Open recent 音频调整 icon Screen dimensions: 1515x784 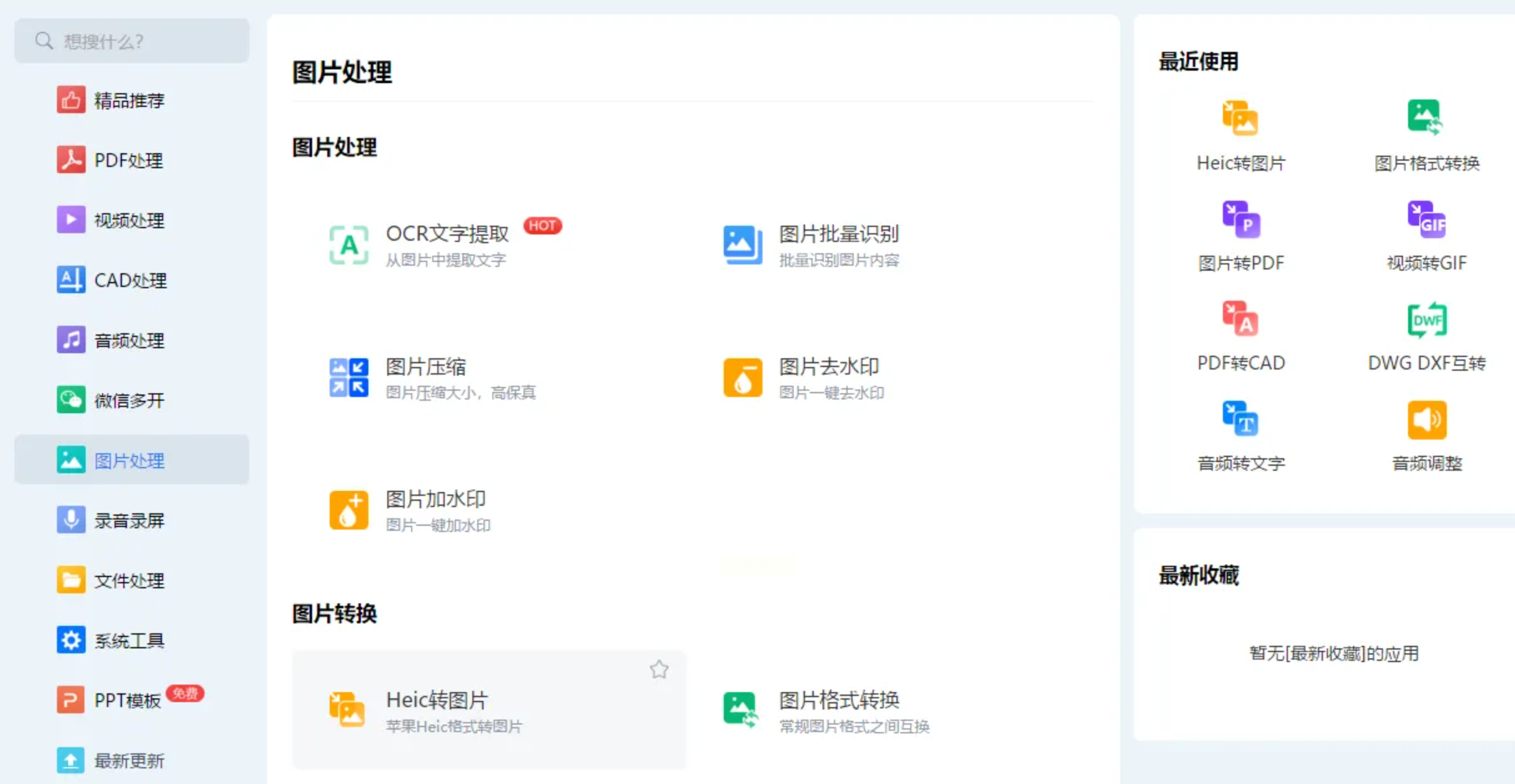point(1426,420)
